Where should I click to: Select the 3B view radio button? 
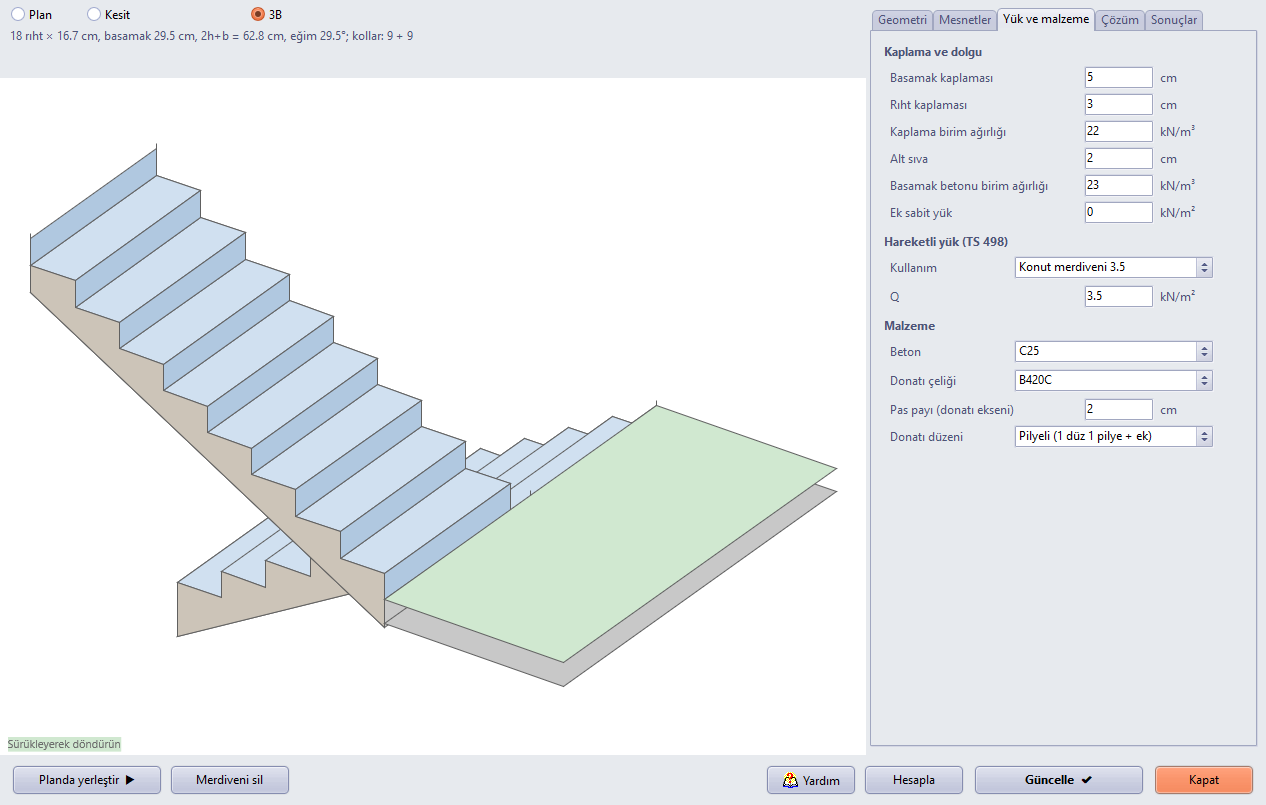point(258,15)
